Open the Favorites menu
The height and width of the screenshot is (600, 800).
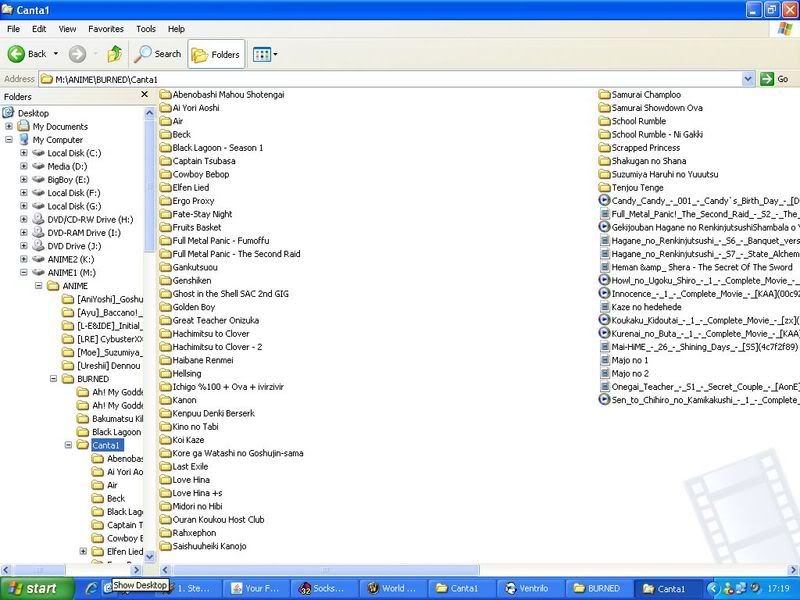(x=106, y=29)
